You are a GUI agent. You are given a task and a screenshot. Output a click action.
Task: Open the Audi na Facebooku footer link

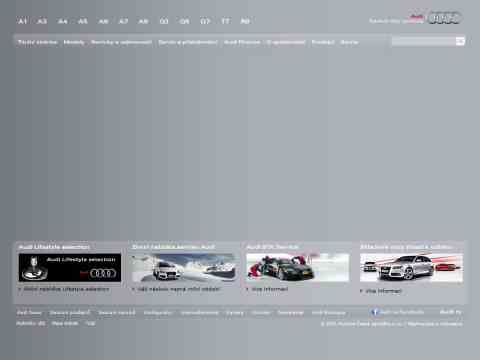402,312
